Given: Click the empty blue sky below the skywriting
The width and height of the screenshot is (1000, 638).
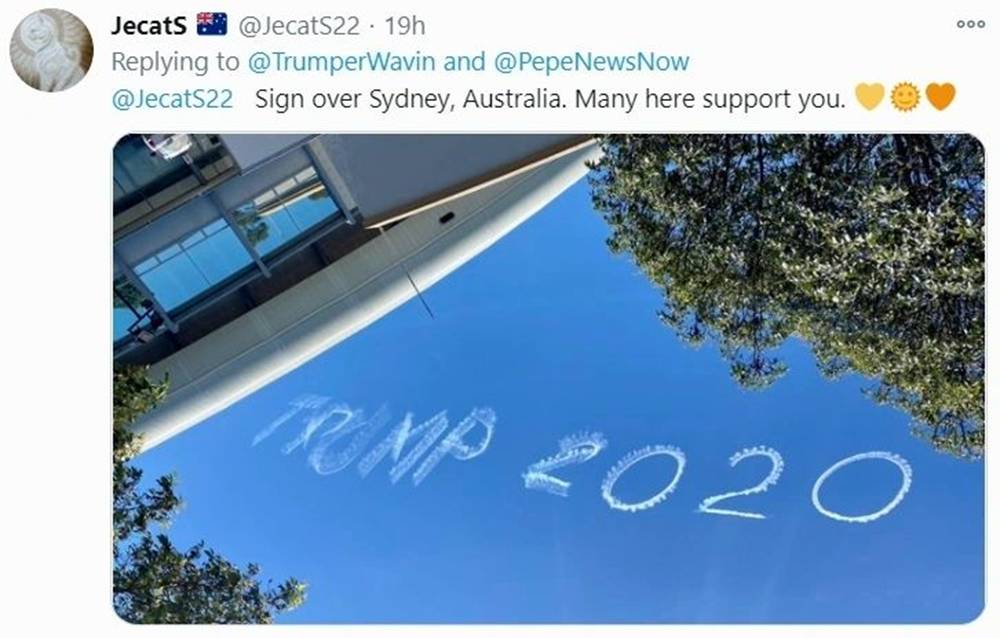Looking at the screenshot, I should [600, 570].
